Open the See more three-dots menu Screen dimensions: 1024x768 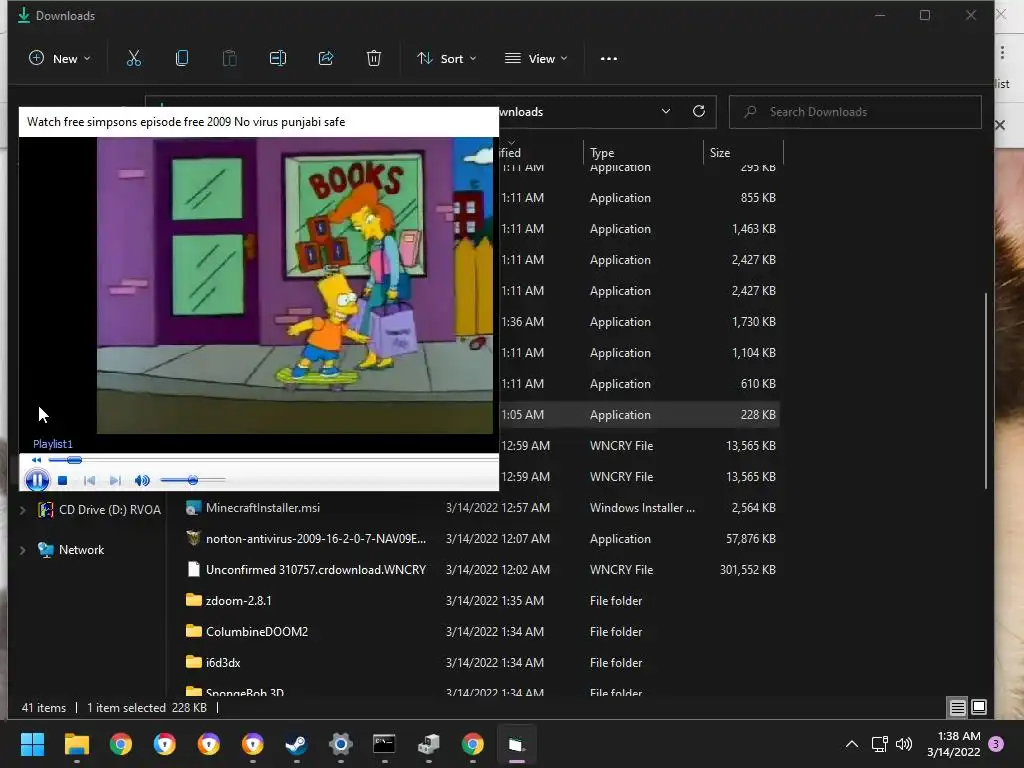pos(609,58)
